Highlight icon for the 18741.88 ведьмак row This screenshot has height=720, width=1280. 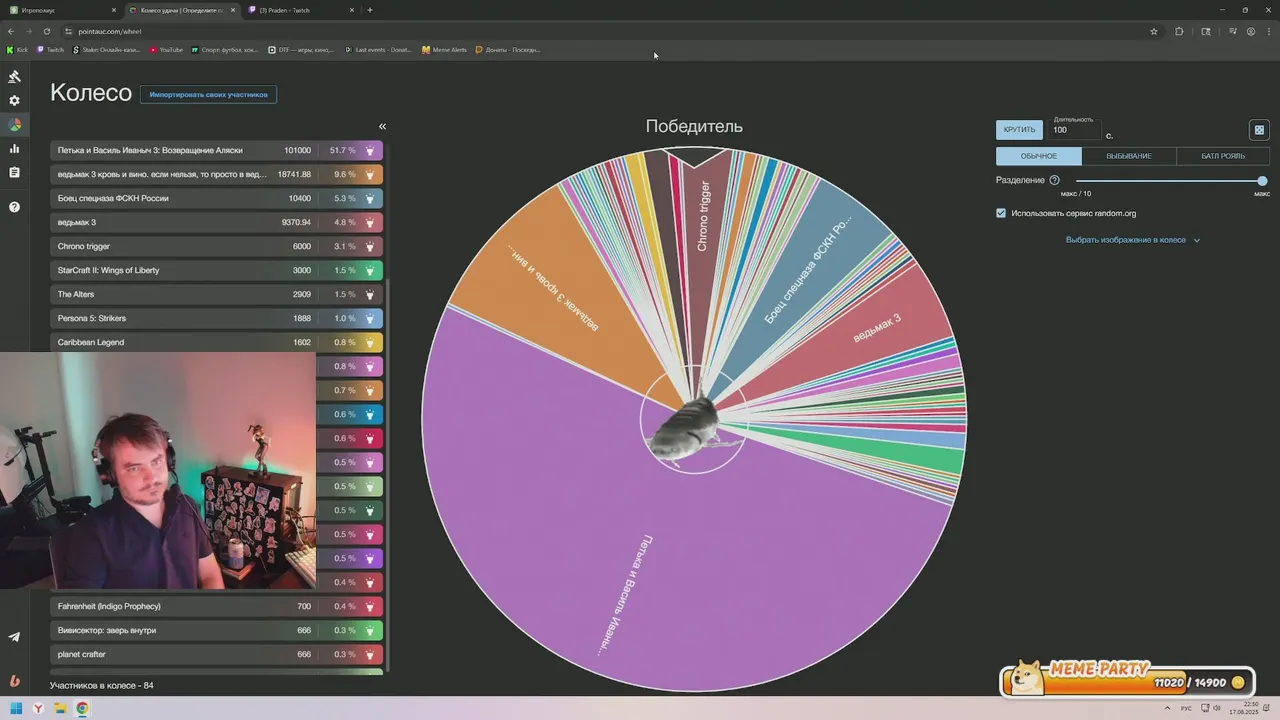click(370, 174)
